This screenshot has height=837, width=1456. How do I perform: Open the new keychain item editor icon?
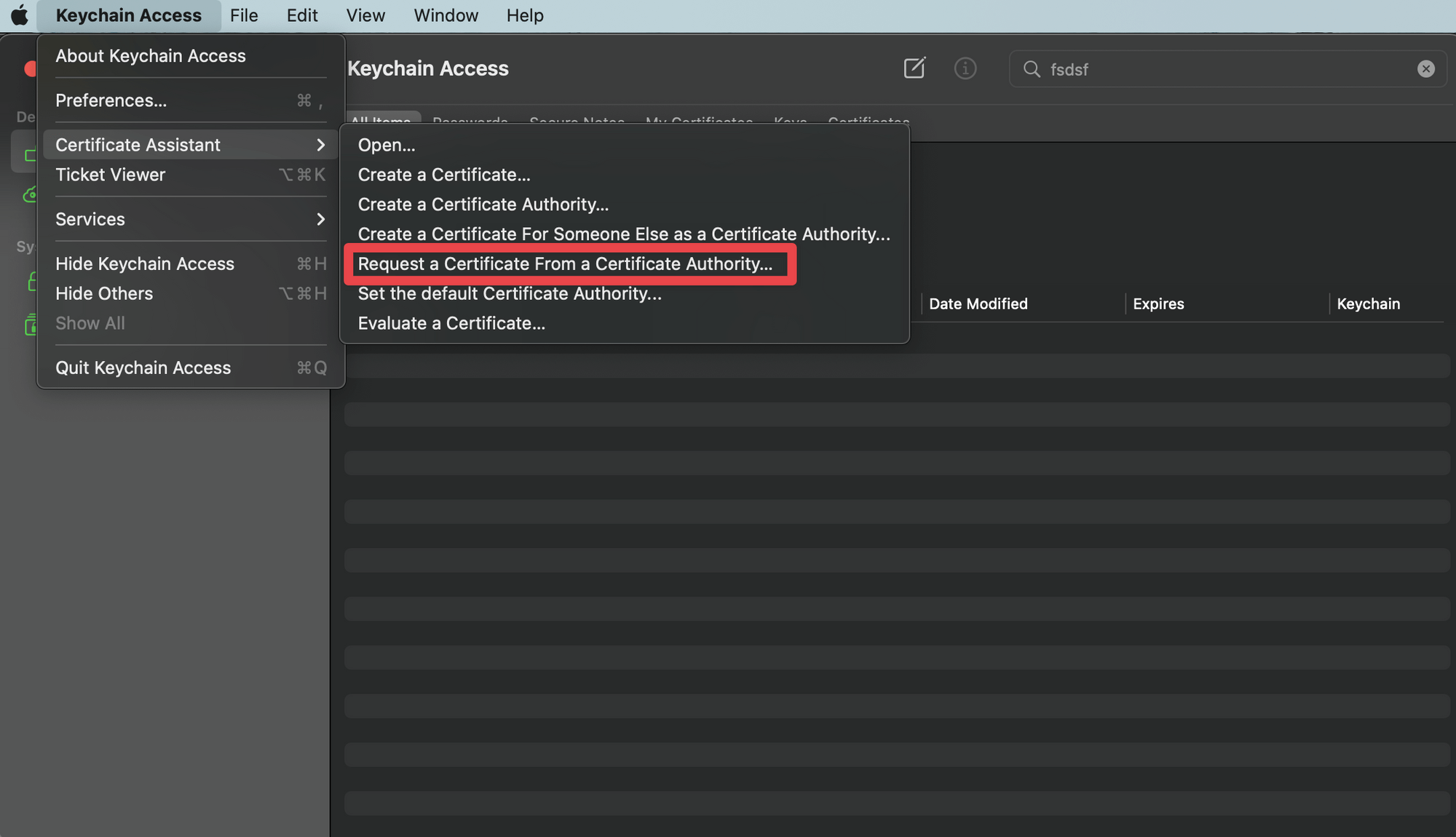[914, 68]
